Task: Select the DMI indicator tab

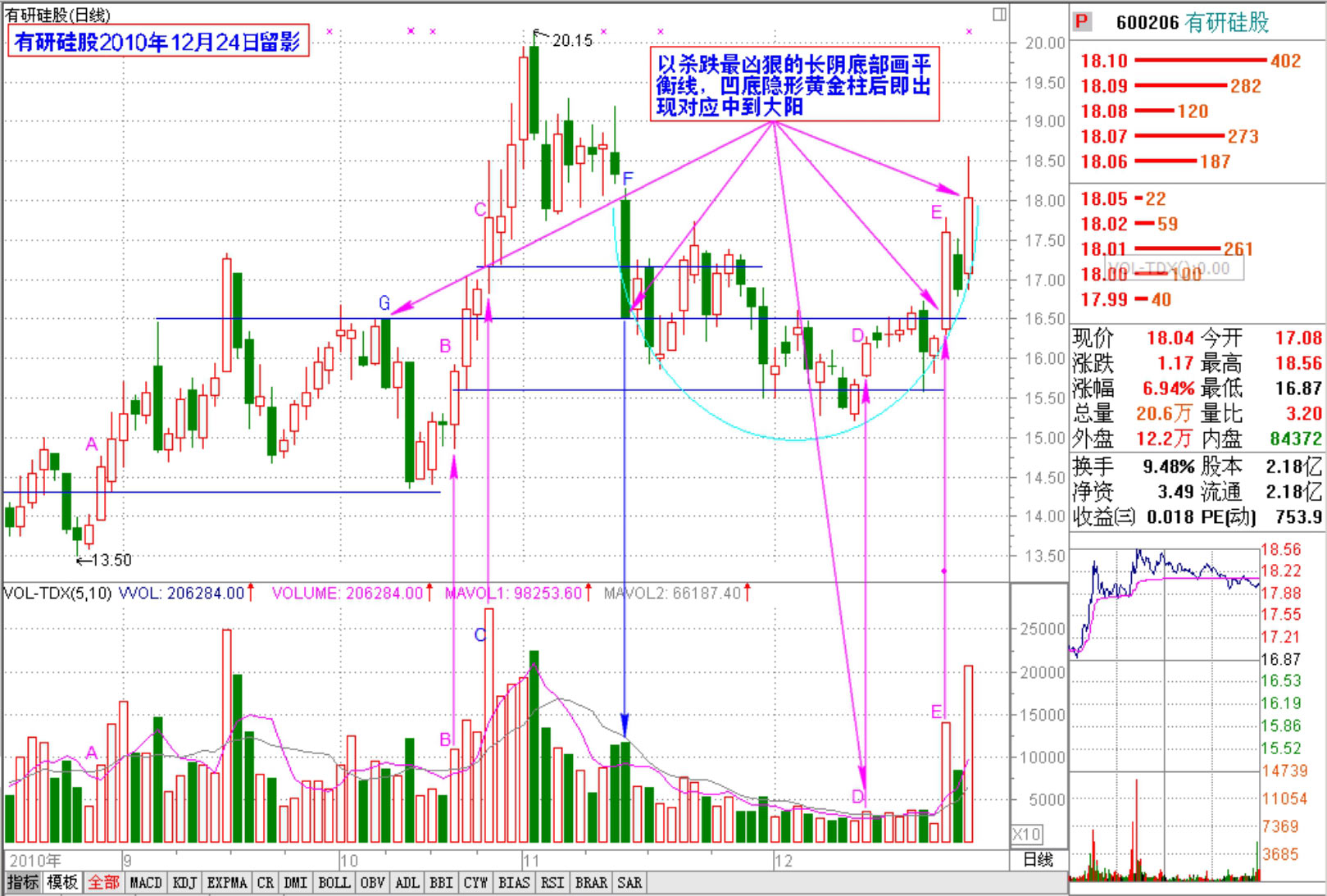Action: 295,883
